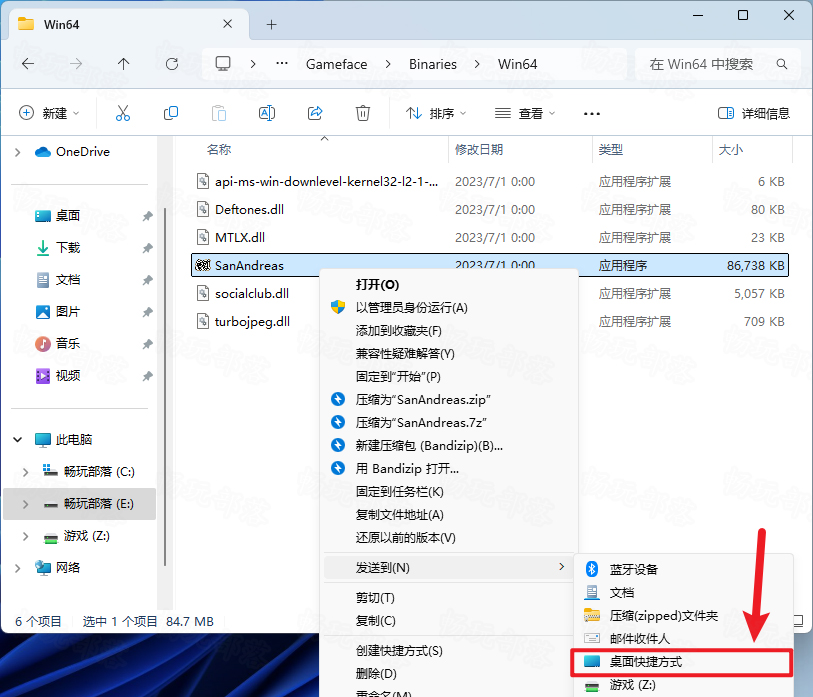This screenshot has width=813, height=697.
Task: Click the Deftones.dll file icon
Action: [x=203, y=209]
